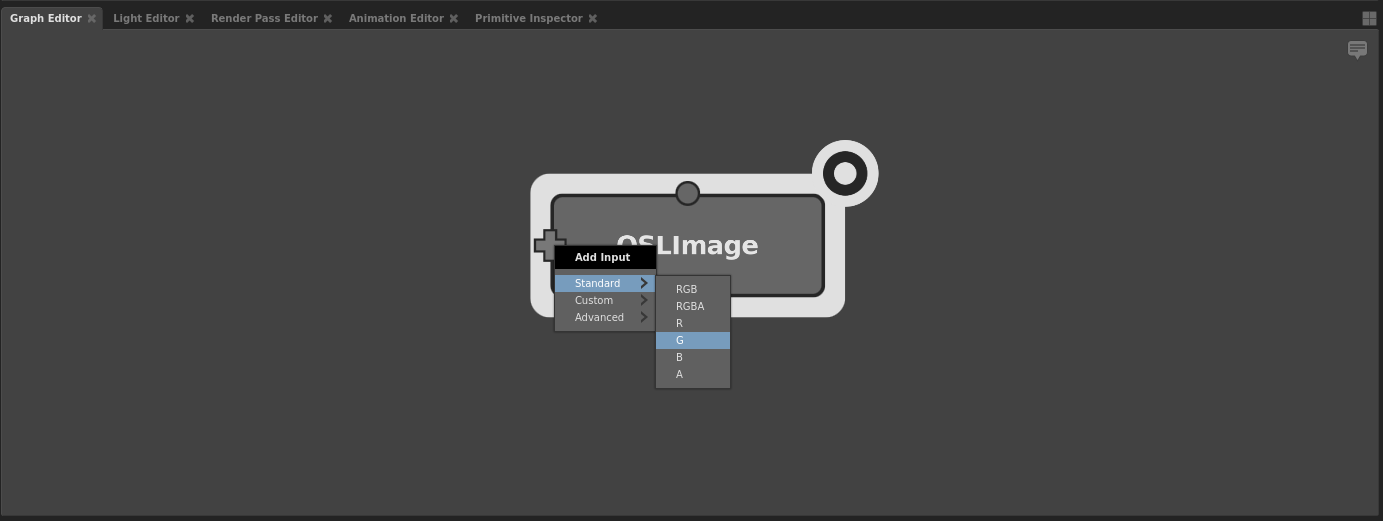The height and width of the screenshot is (521, 1383).
Task: Choose the B channel input
Action: pos(693,357)
